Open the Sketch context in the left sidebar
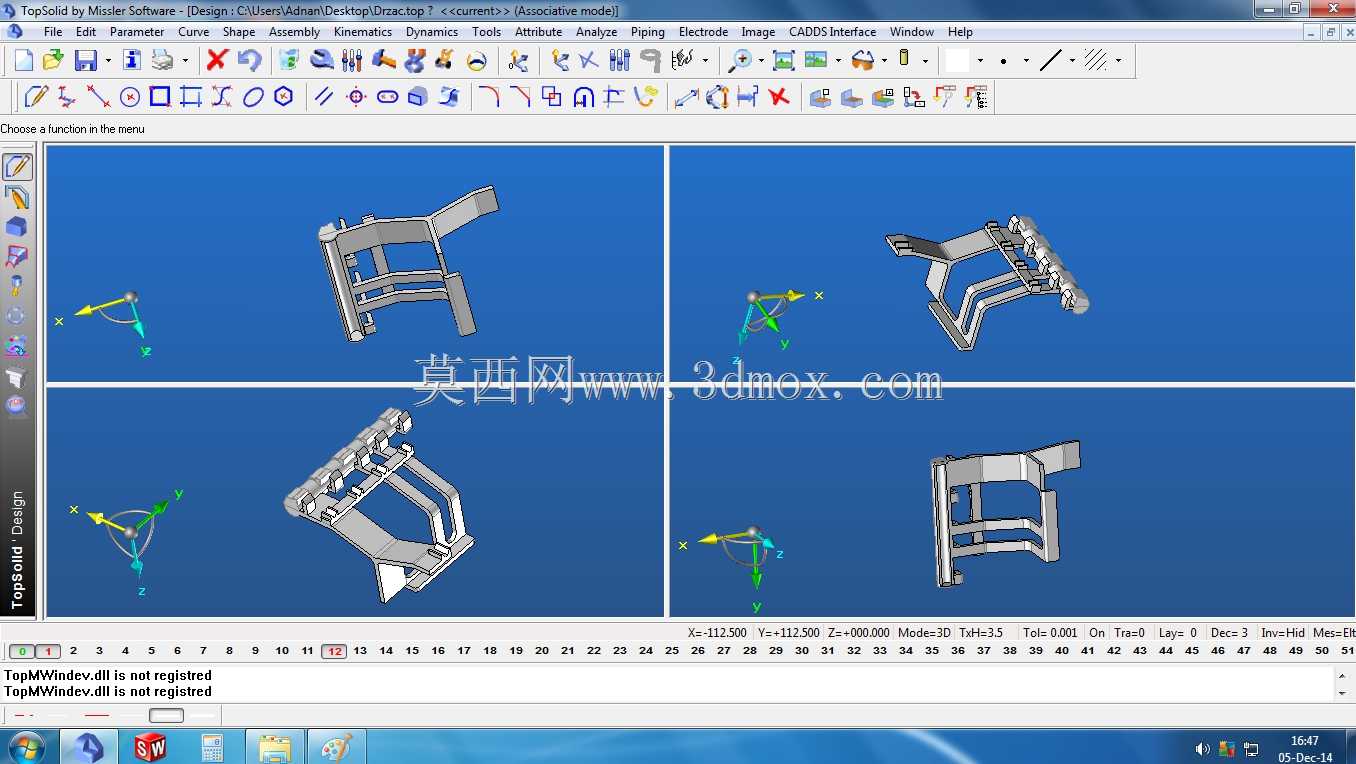 [17, 167]
